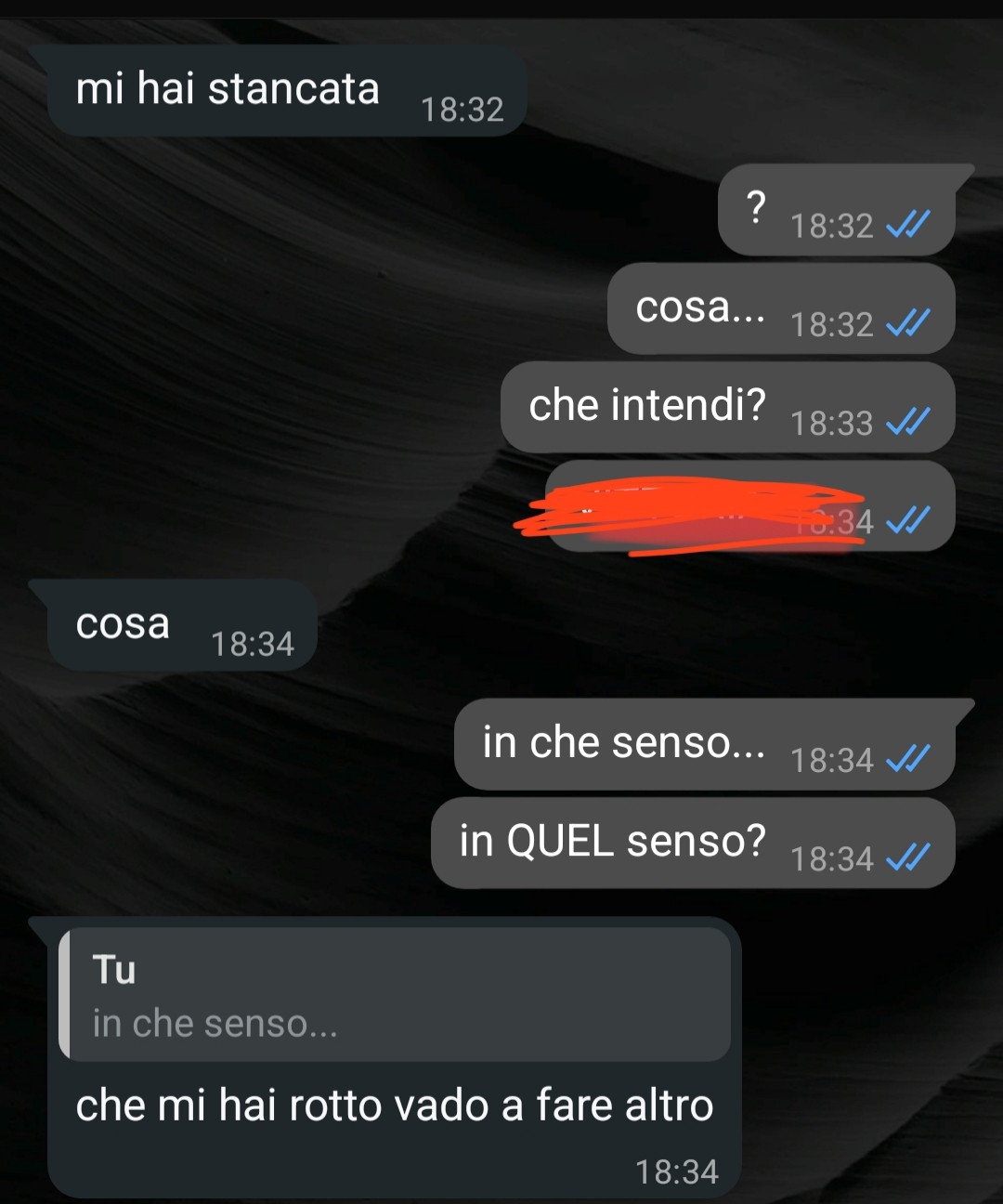Tap the double check on 'in QUEL senso?'

tap(907, 857)
